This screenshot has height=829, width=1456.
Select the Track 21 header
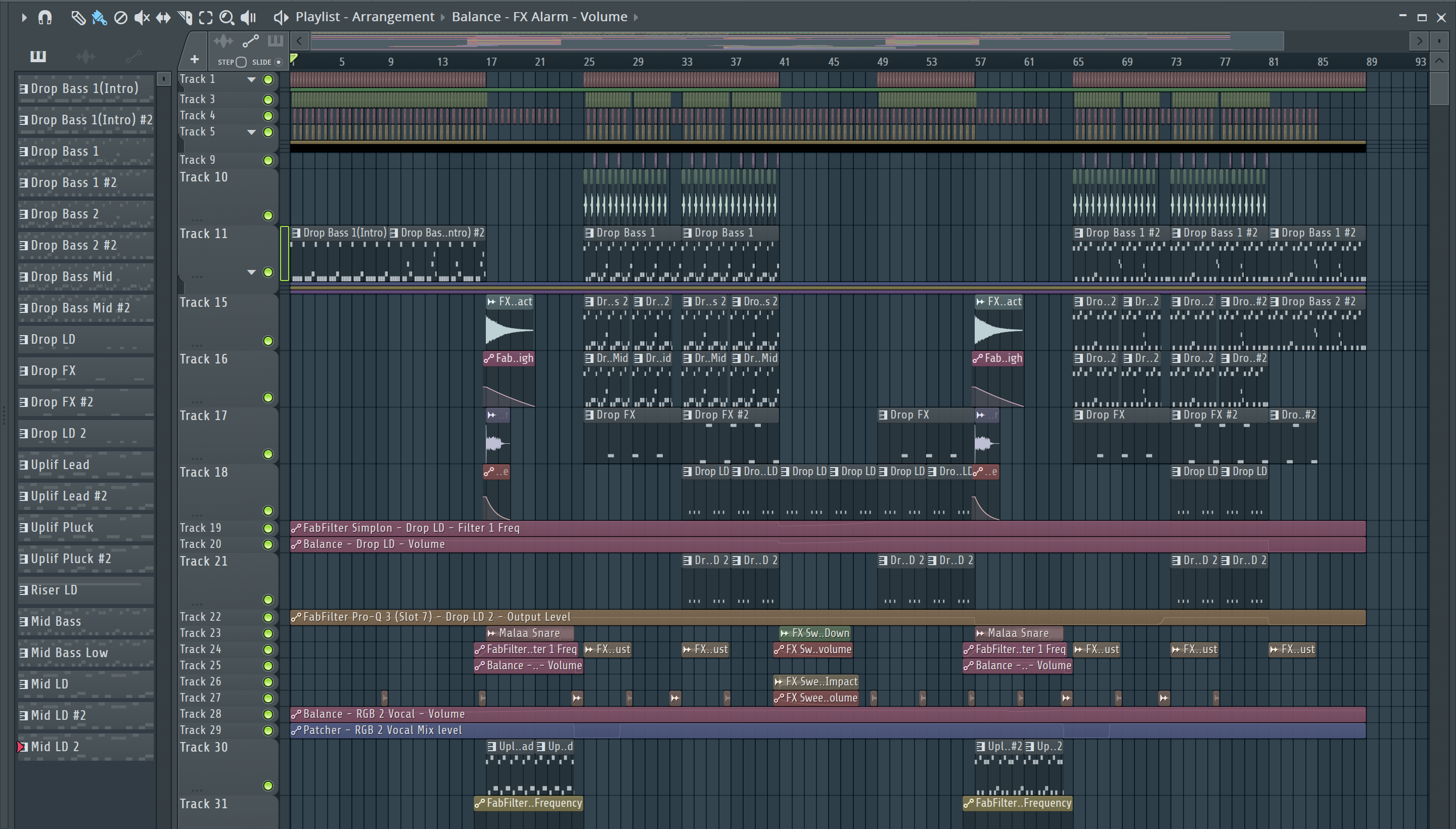pyautogui.click(x=228, y=581)
